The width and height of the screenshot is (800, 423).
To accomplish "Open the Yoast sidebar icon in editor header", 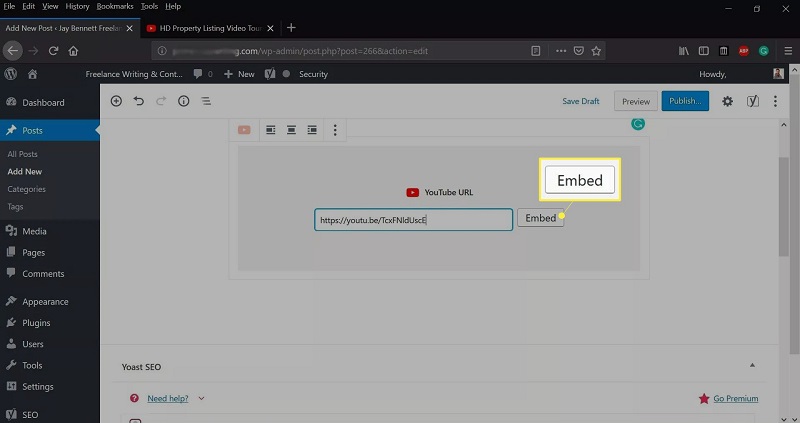I will (x=753, y=101).
